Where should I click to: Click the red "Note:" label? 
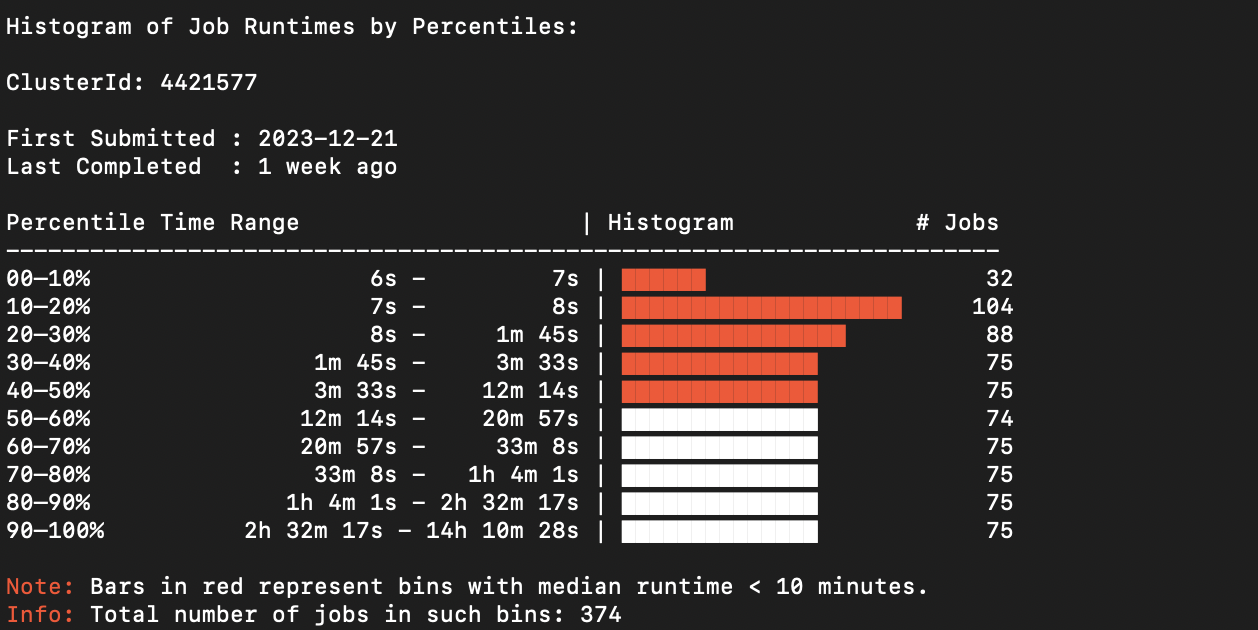point(40,586)
